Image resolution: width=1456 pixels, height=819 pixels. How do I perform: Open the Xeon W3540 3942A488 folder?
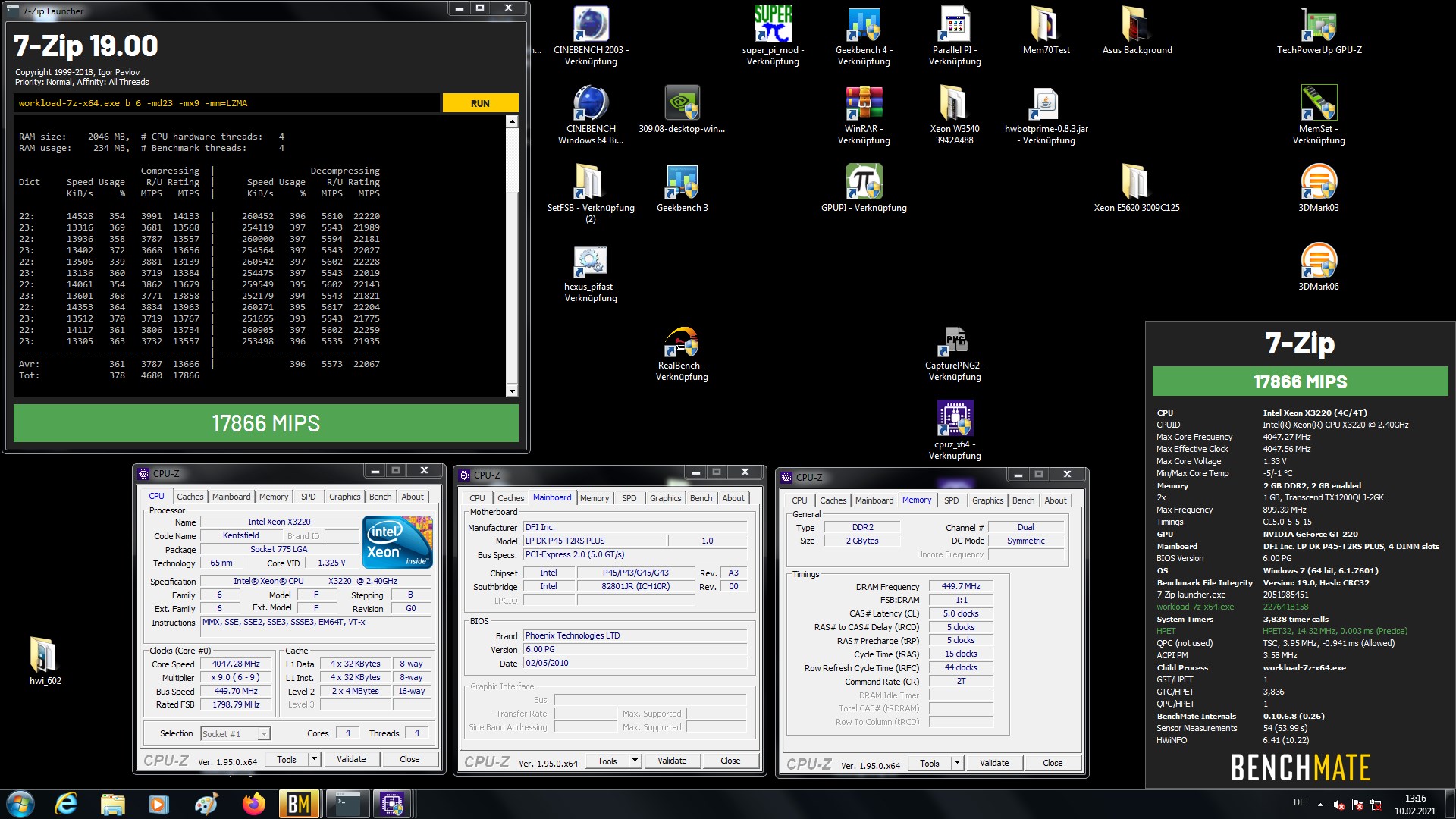(x=955, y=115)
